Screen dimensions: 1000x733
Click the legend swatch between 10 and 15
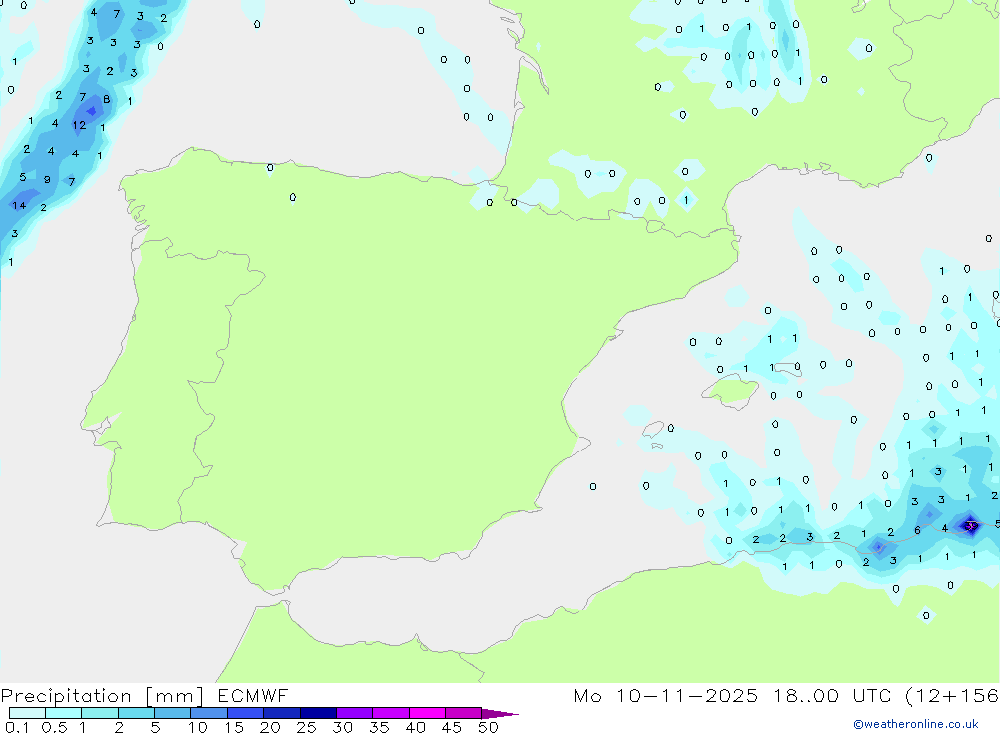pyautogui.click(x=209, y=713)
